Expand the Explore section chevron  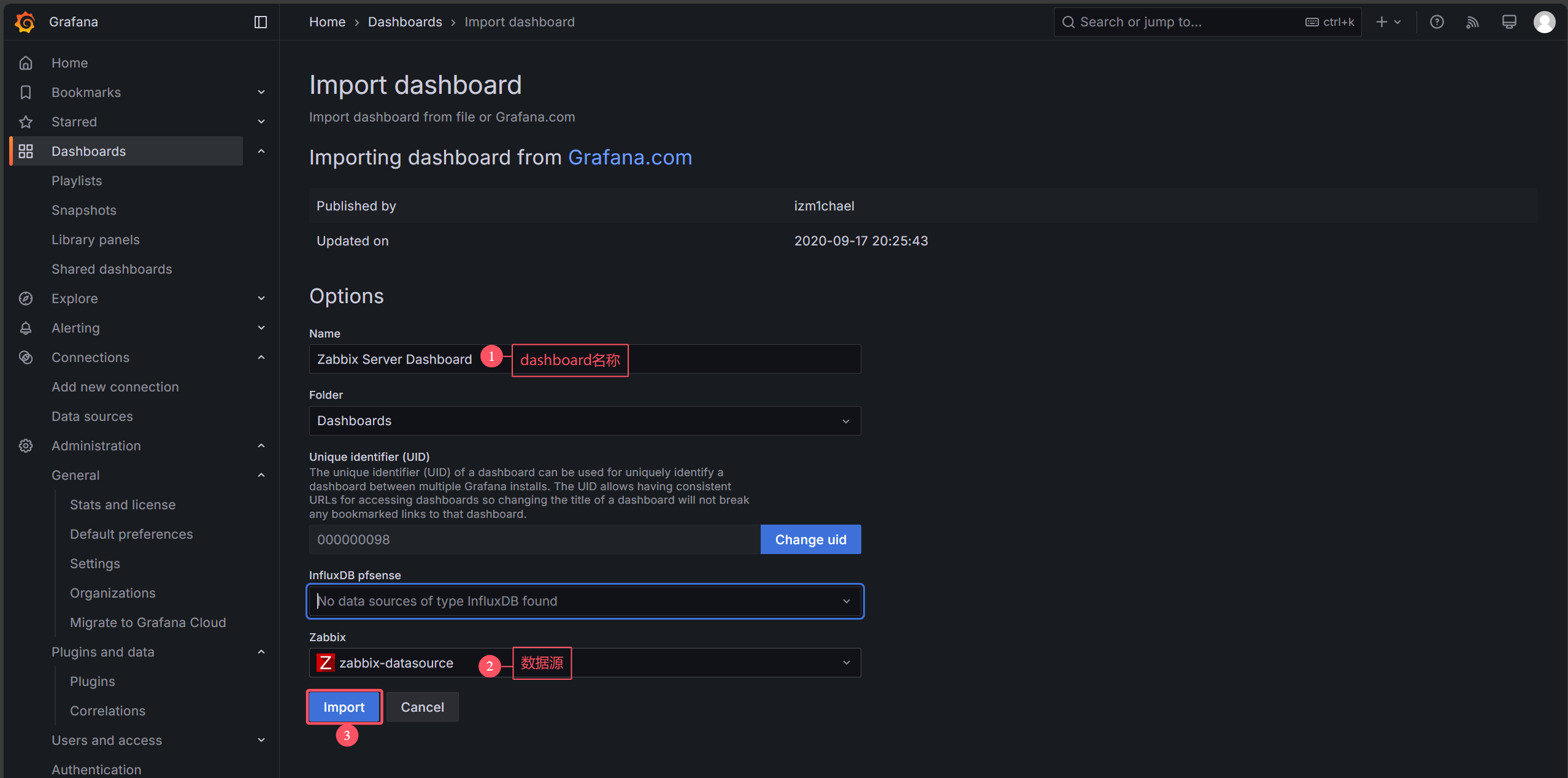(261, 298)
